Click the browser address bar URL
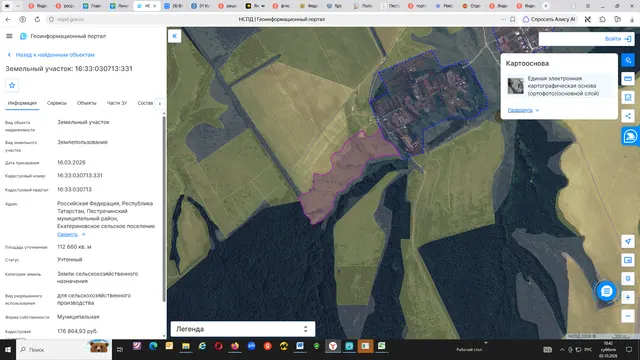The height and width of the screenshot is (360, 640). point(71,19)
